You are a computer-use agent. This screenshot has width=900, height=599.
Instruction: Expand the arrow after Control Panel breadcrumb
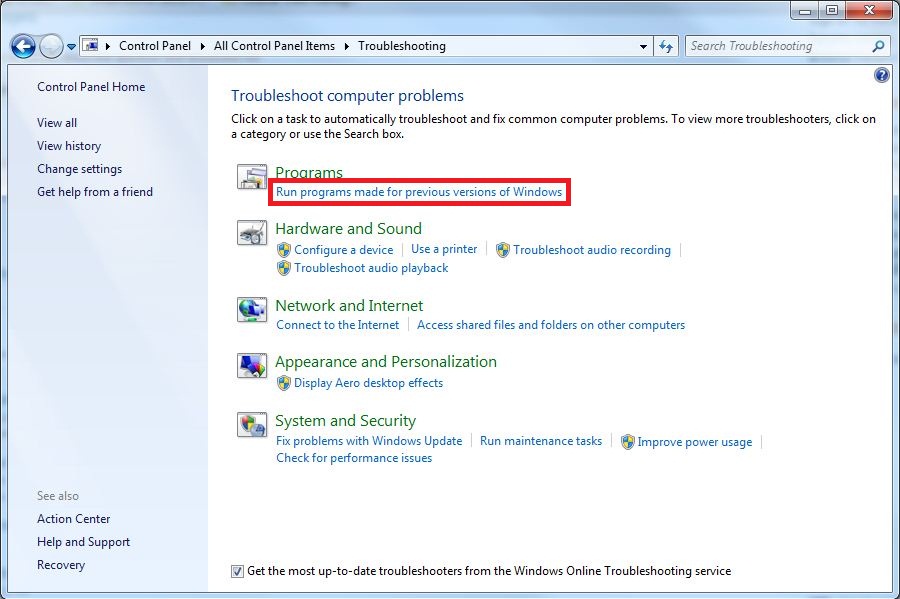coord(203,46)
